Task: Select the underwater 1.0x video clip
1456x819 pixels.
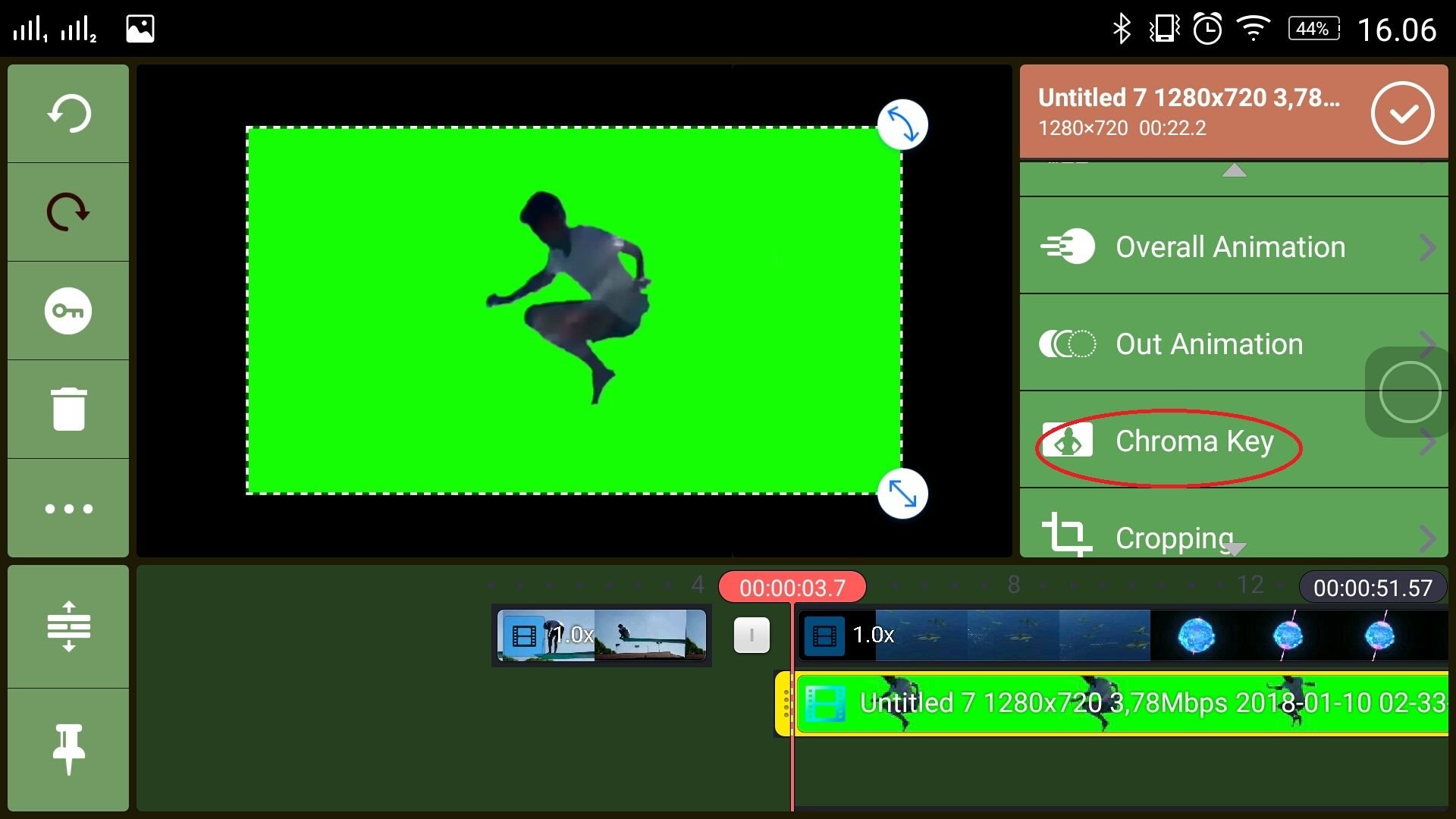Action: click(1122, 635)
